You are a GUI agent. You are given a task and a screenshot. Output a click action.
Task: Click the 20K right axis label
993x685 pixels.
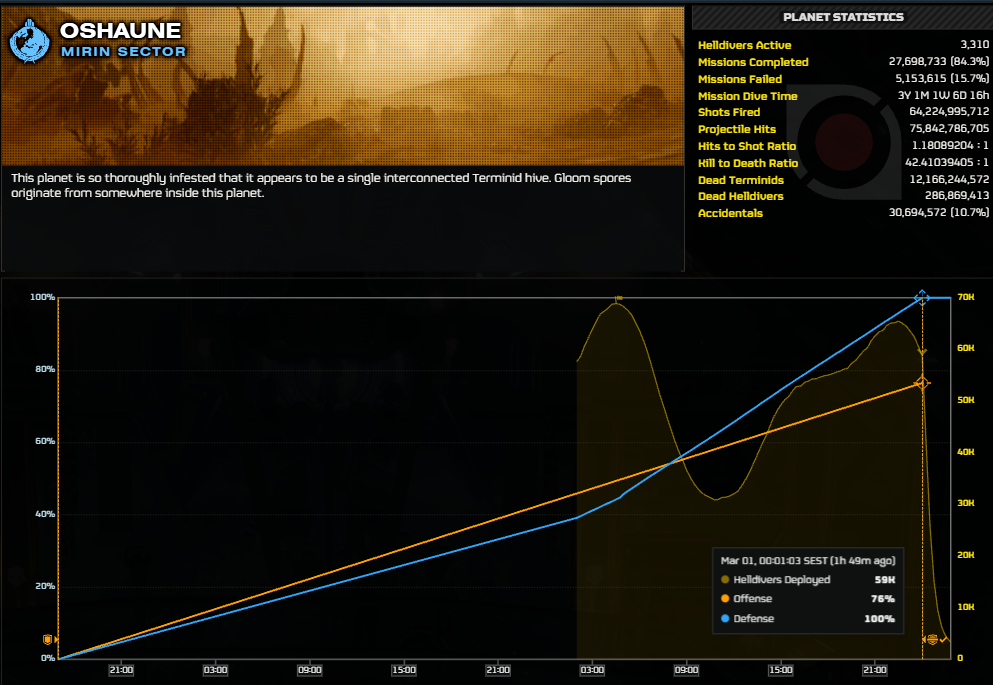point(965,555)
